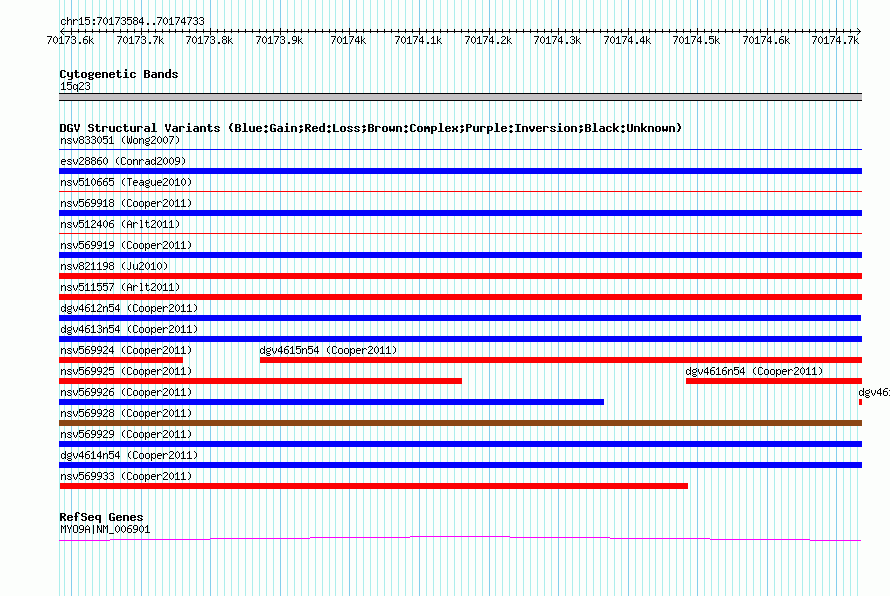Select the gray 15q23 cytogenetic band bar
This screenshot has height=596, width=890.
[460, 97]
